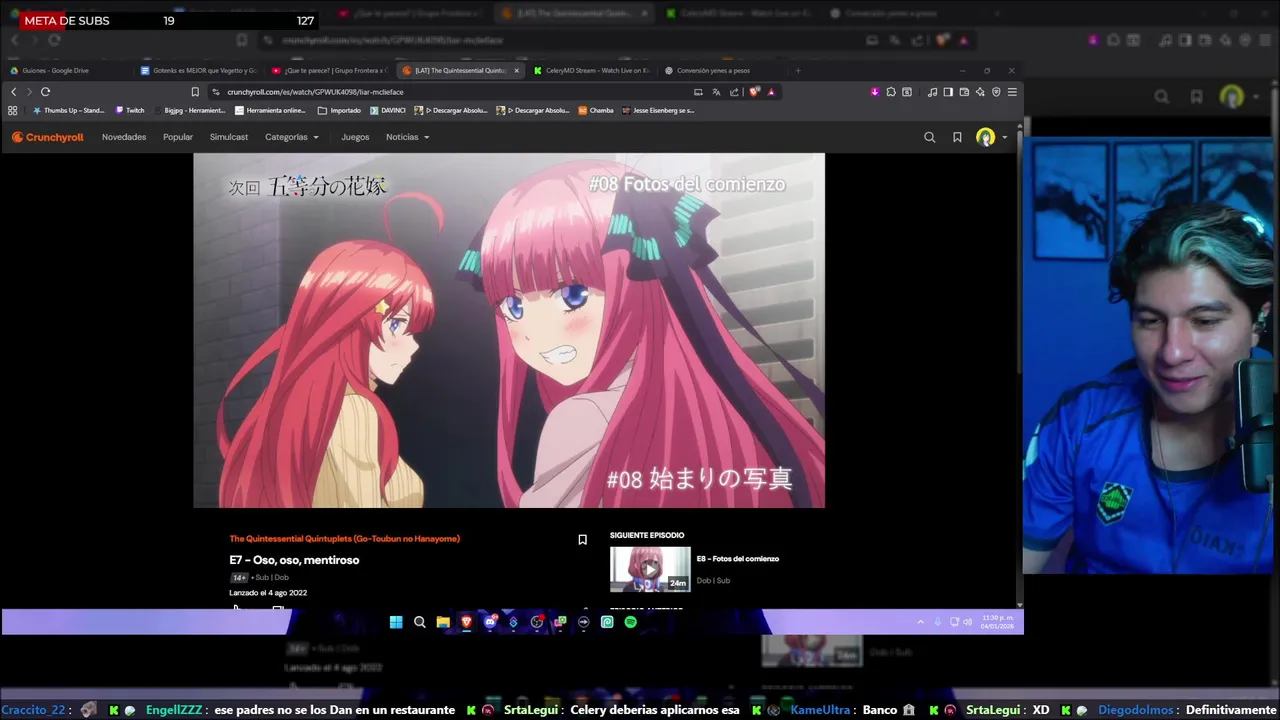The width and height of the screenshot is (1280, 720).
Task: Bookmark this page in address bar
Action: click(x=195, y=91)
